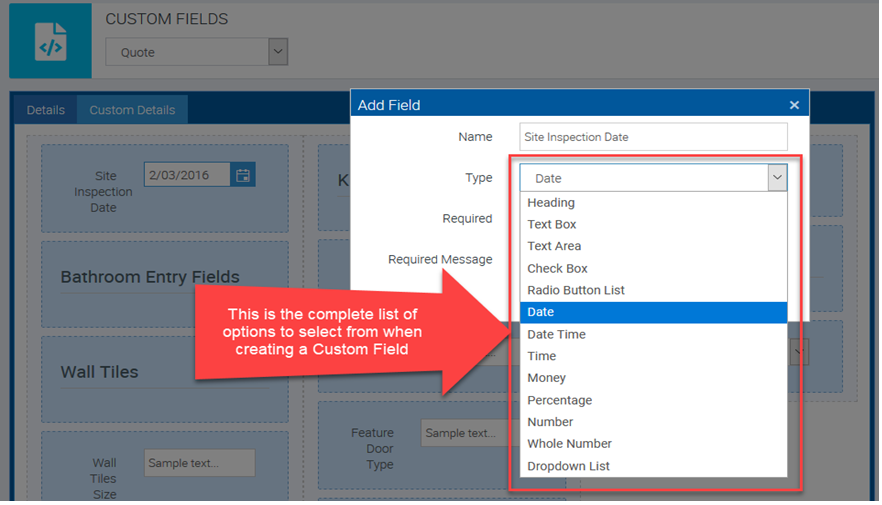Close the Add Field dialog
Screen dimensions: 882x505
click(794, 105)
